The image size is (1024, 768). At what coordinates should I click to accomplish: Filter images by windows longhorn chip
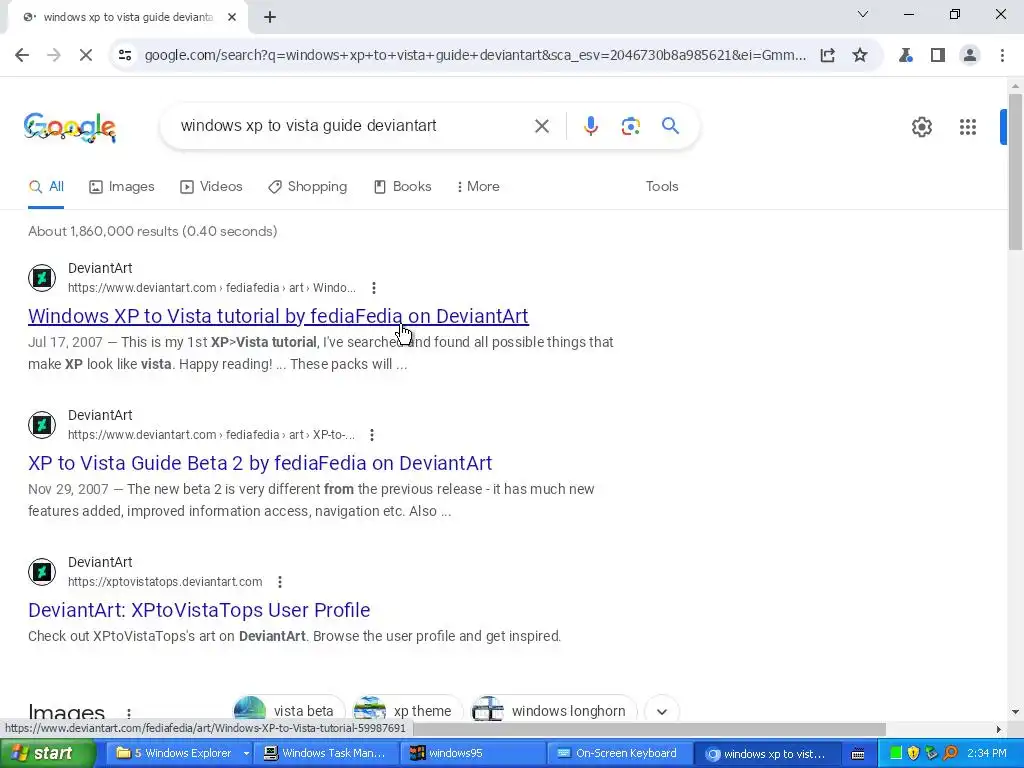click(553, 711)
